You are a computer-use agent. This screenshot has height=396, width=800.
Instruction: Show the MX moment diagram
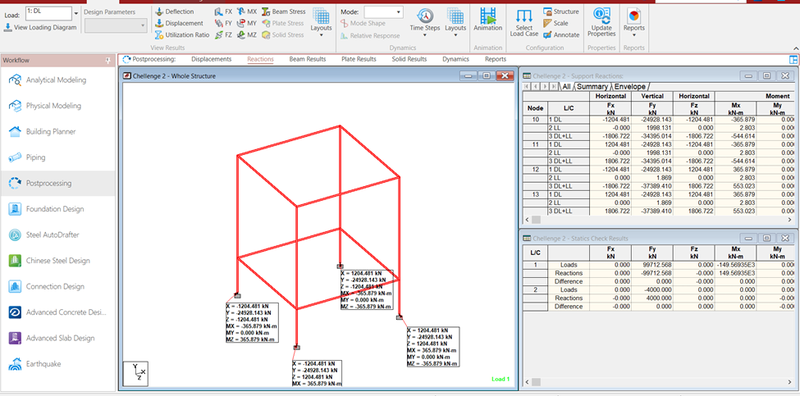[247, 11]
